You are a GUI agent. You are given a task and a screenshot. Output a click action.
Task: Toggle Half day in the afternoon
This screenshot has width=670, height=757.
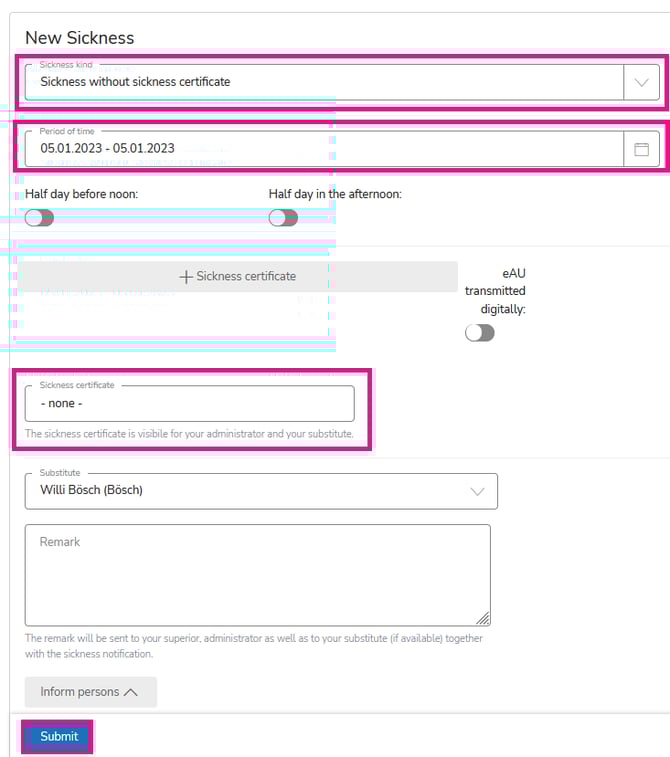click(283, 218)
